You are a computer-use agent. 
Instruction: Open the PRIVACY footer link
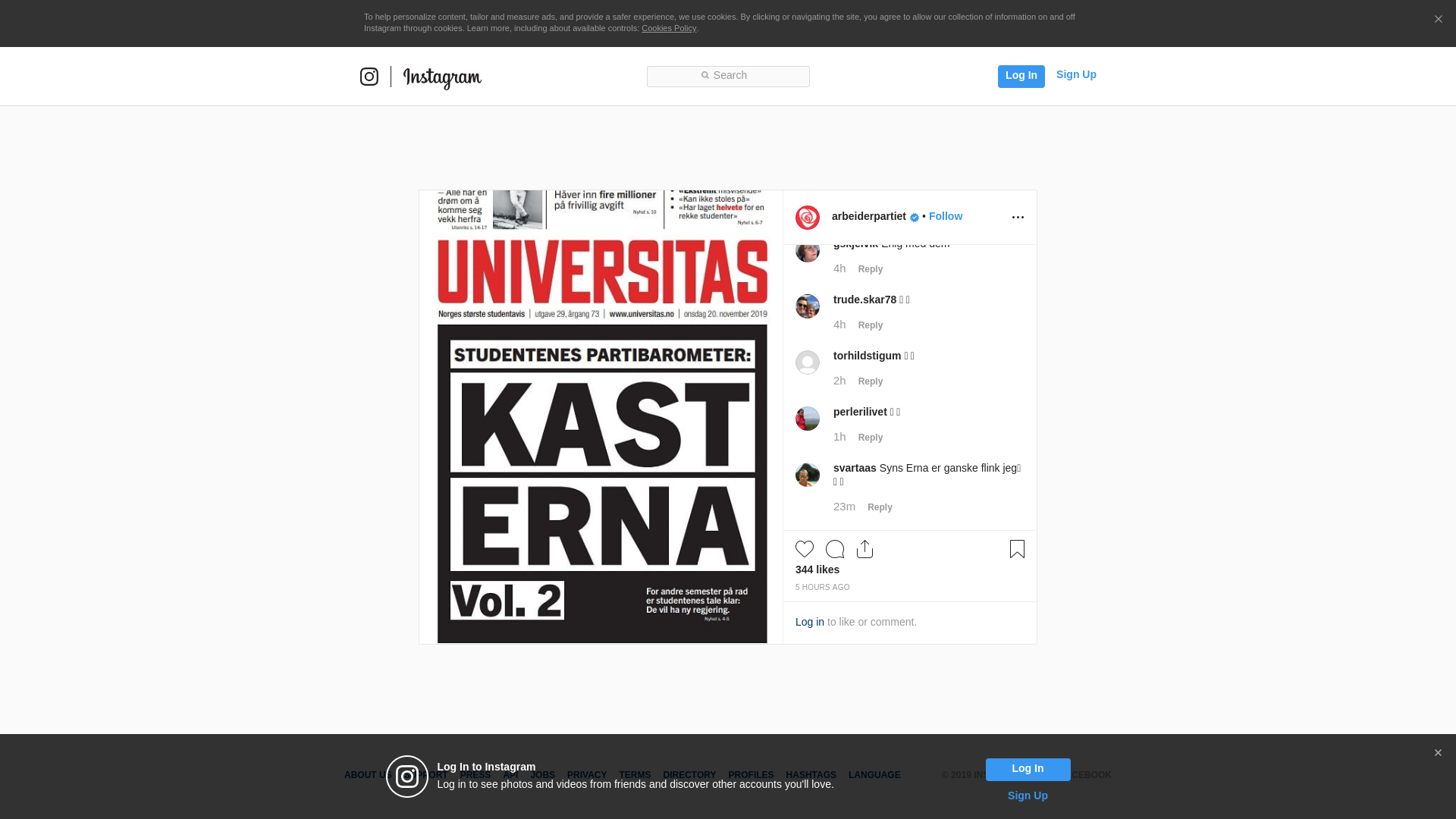[x=587, y=775]
